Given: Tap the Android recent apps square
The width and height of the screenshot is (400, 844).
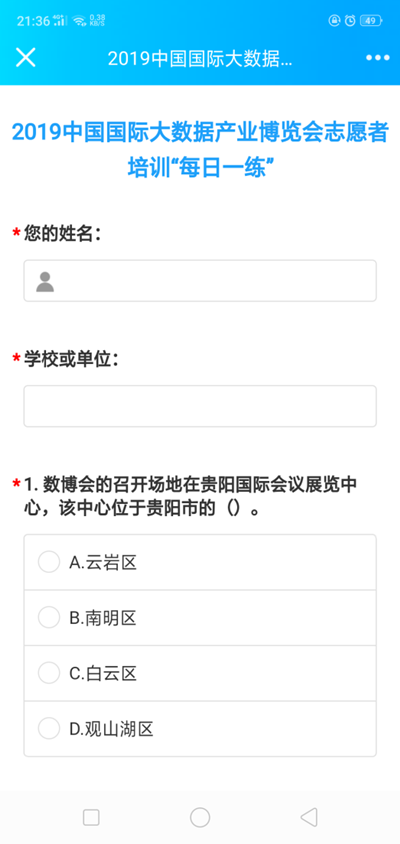Looking at the screenshot, I should click(91, 817).
